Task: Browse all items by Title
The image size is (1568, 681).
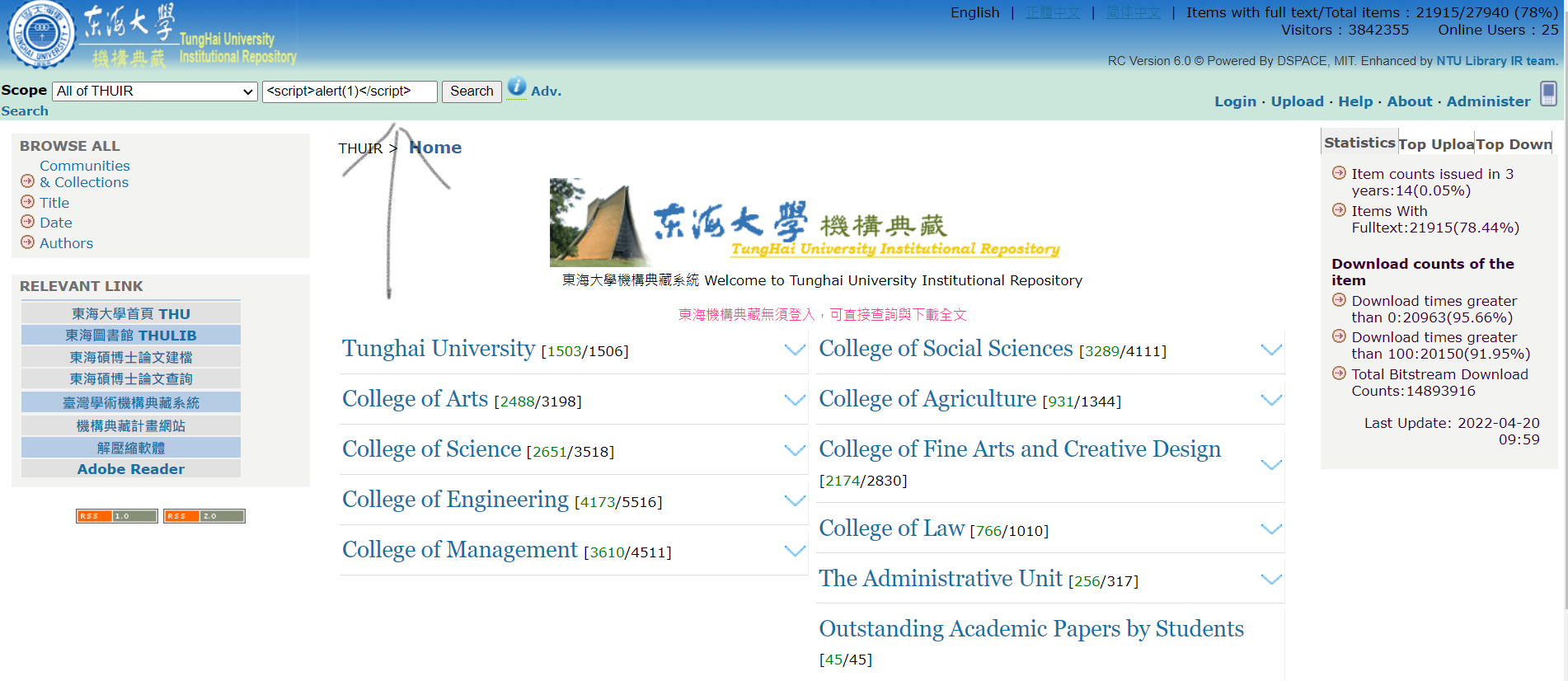Action: [54, 203]
